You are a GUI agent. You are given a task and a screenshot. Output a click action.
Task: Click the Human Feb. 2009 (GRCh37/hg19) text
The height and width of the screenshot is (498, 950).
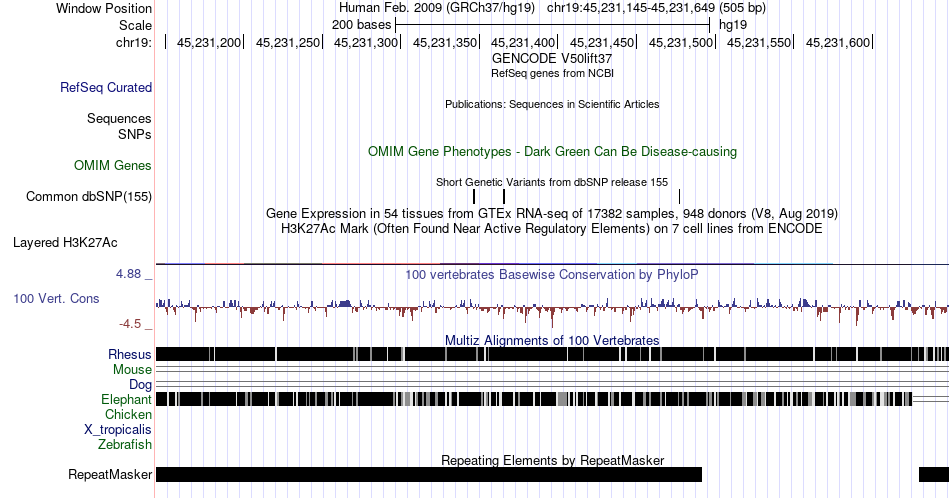[x=437, y=8]
